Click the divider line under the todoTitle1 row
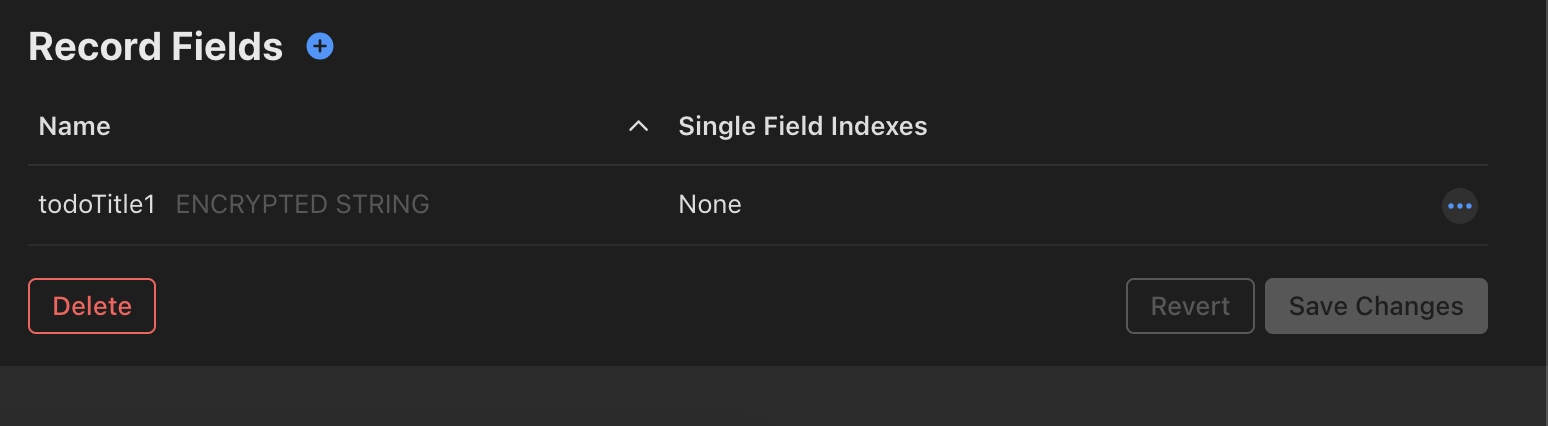 pos(757,244)
